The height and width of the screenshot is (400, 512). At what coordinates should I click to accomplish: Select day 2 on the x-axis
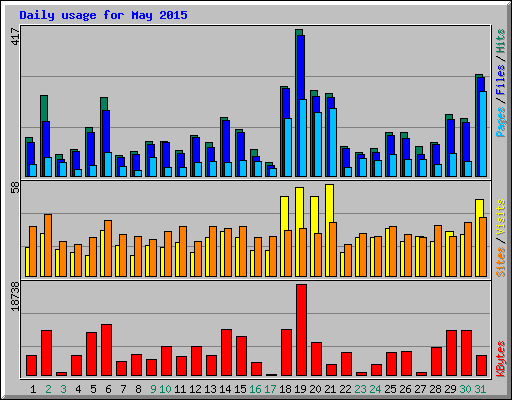pos(48,389)
